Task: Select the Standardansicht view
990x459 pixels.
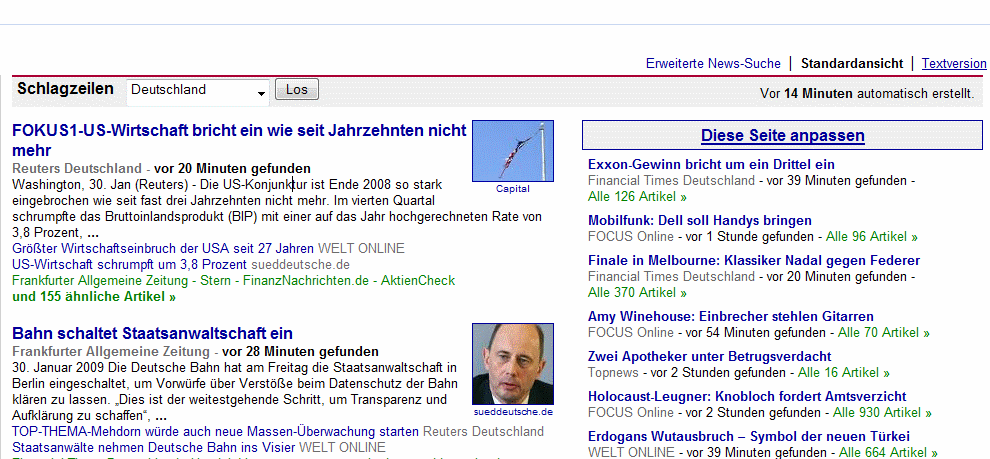Action: tap(852, 64)
